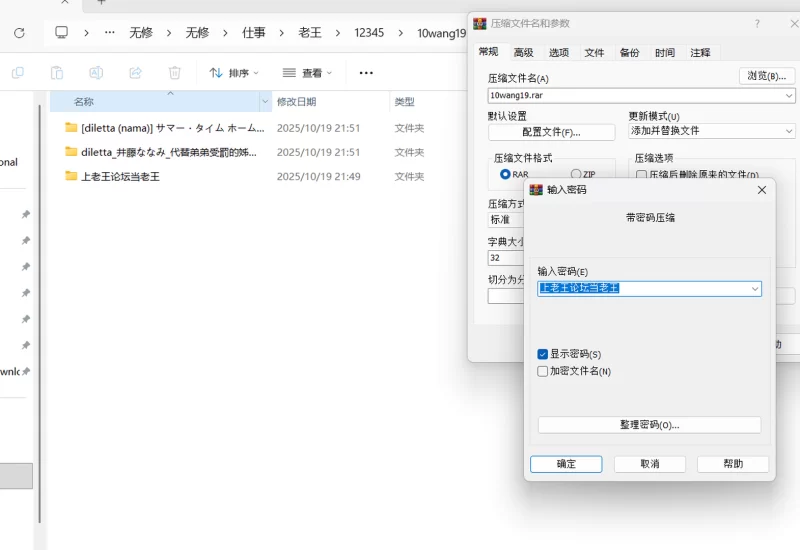Click the first pin icon in navigation pane
Image resolution: width=800 pixels, height=550 pixels.
click(26, 214)
